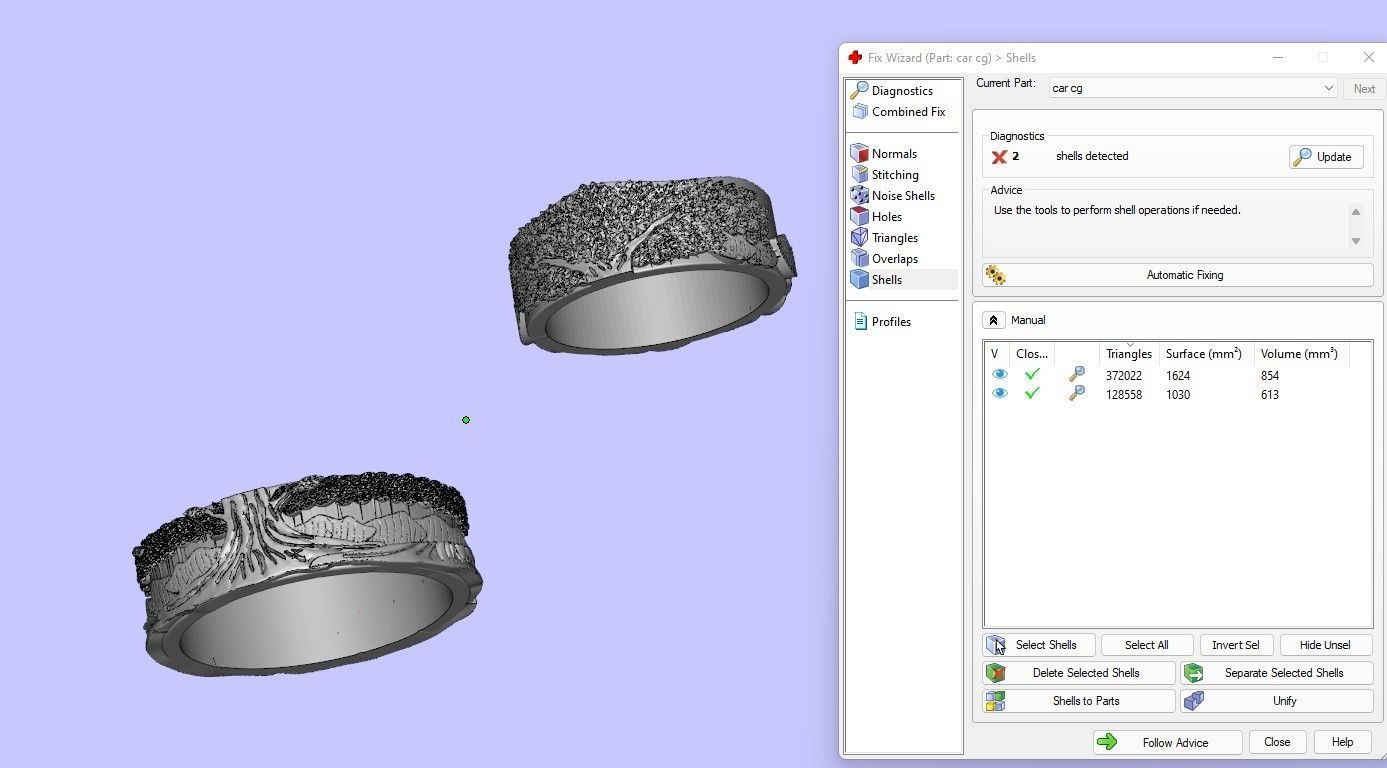Click Invert Sel to invert selection
Image resolution: width=1387 pixels, height=768 pixels.
[1235, 645]
